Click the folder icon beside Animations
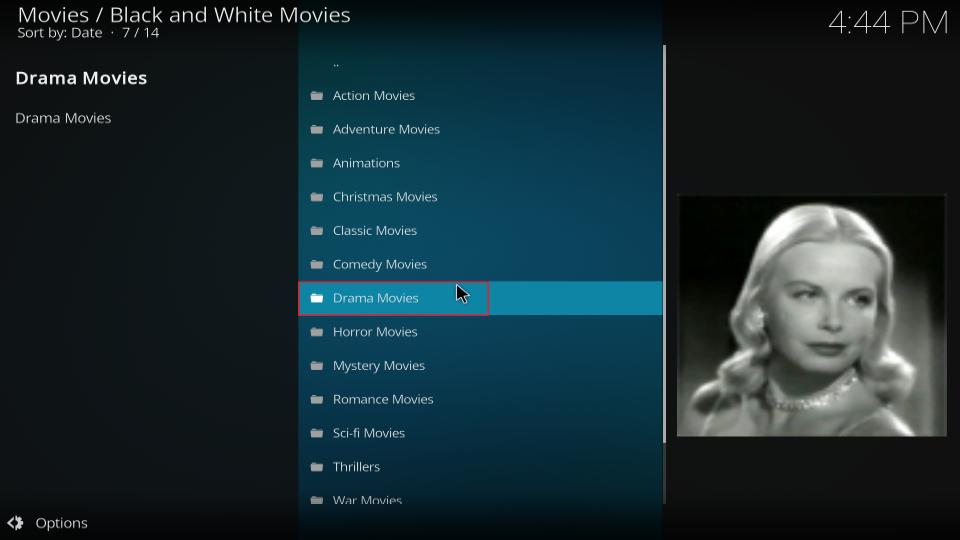The image size is (960, 540). tap(317, 163)
